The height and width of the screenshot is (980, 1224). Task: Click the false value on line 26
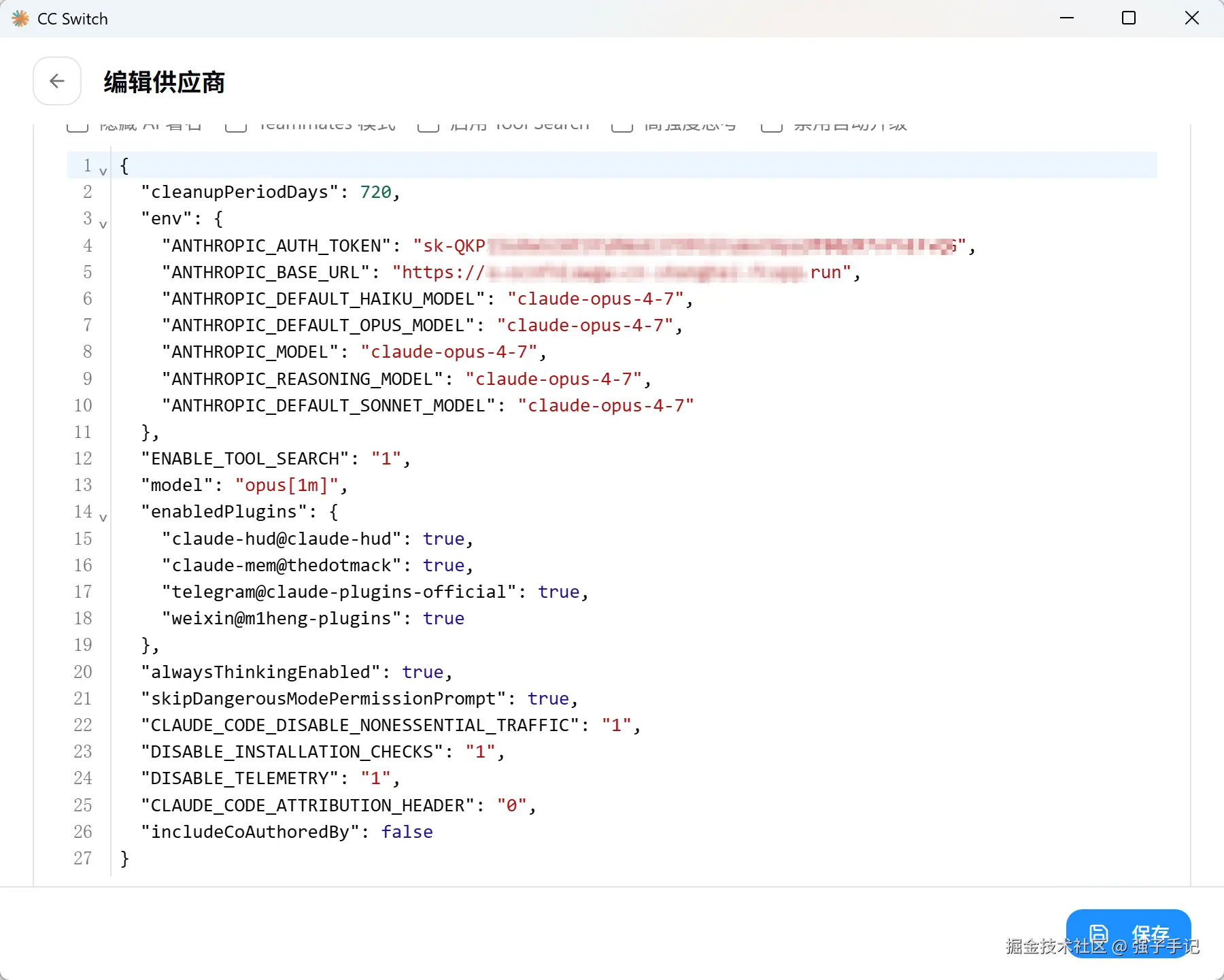click(407, 832)
